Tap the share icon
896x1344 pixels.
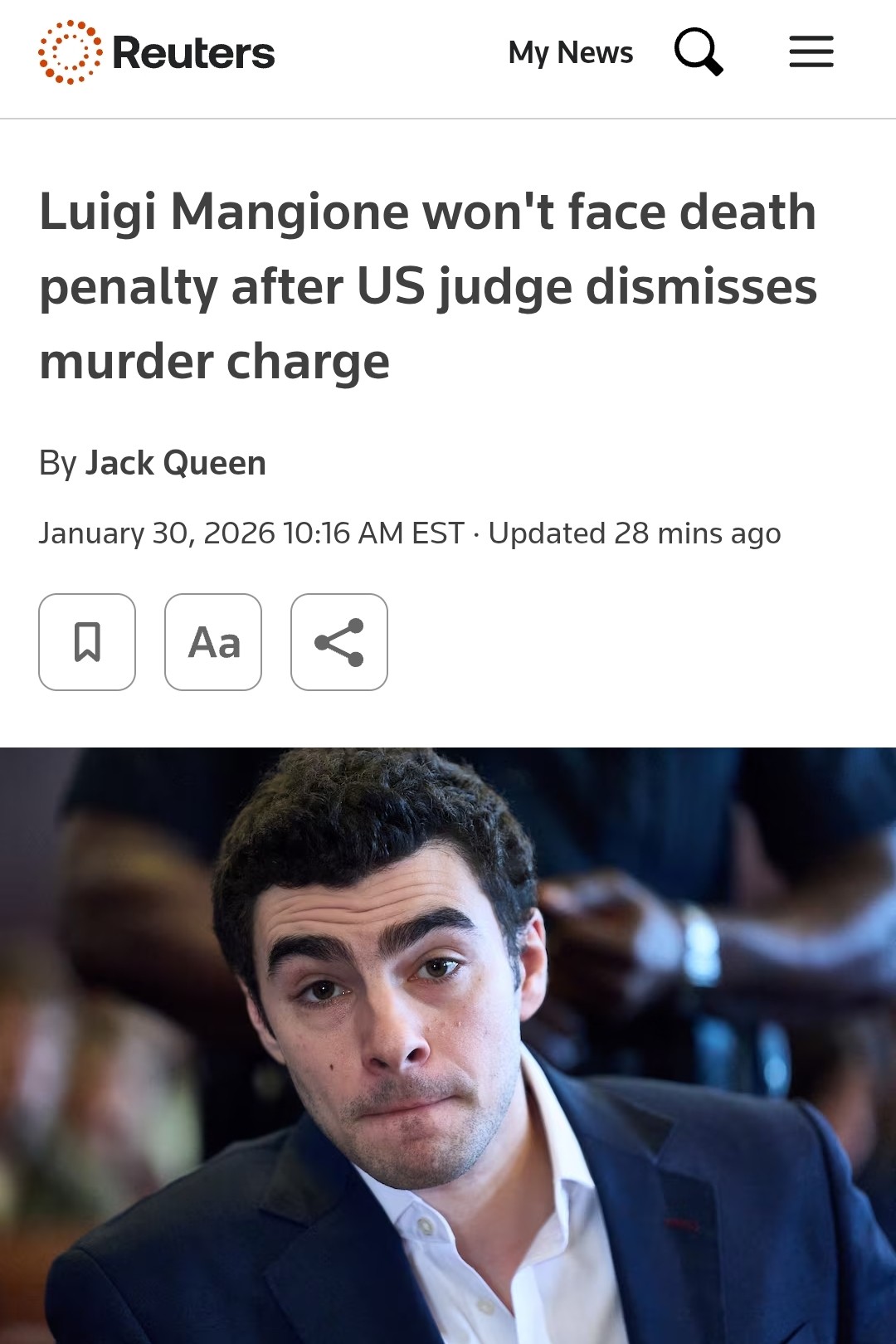(339, 642)
